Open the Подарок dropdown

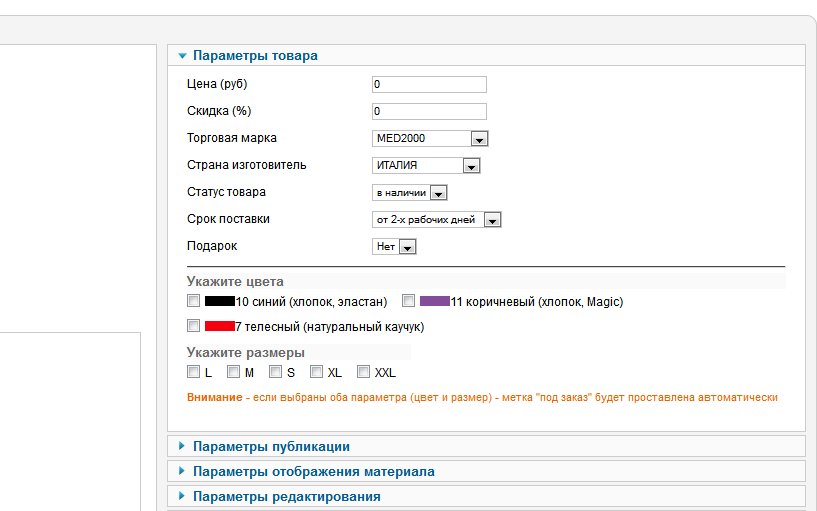407,247
